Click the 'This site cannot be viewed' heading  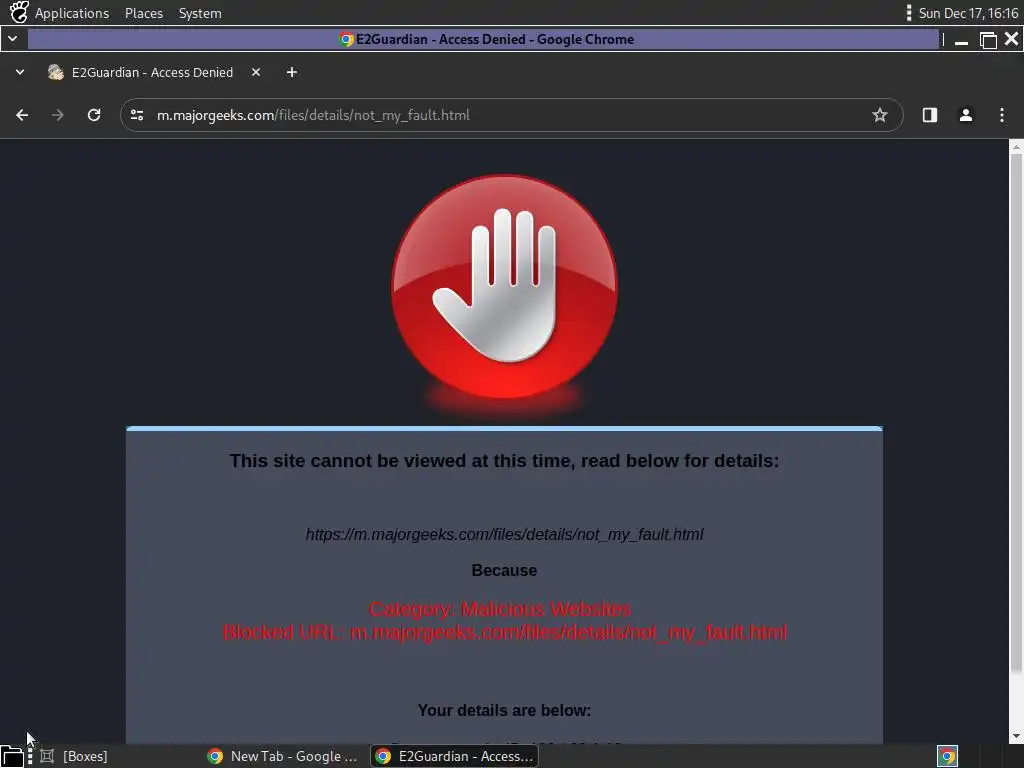click(504, 461)
